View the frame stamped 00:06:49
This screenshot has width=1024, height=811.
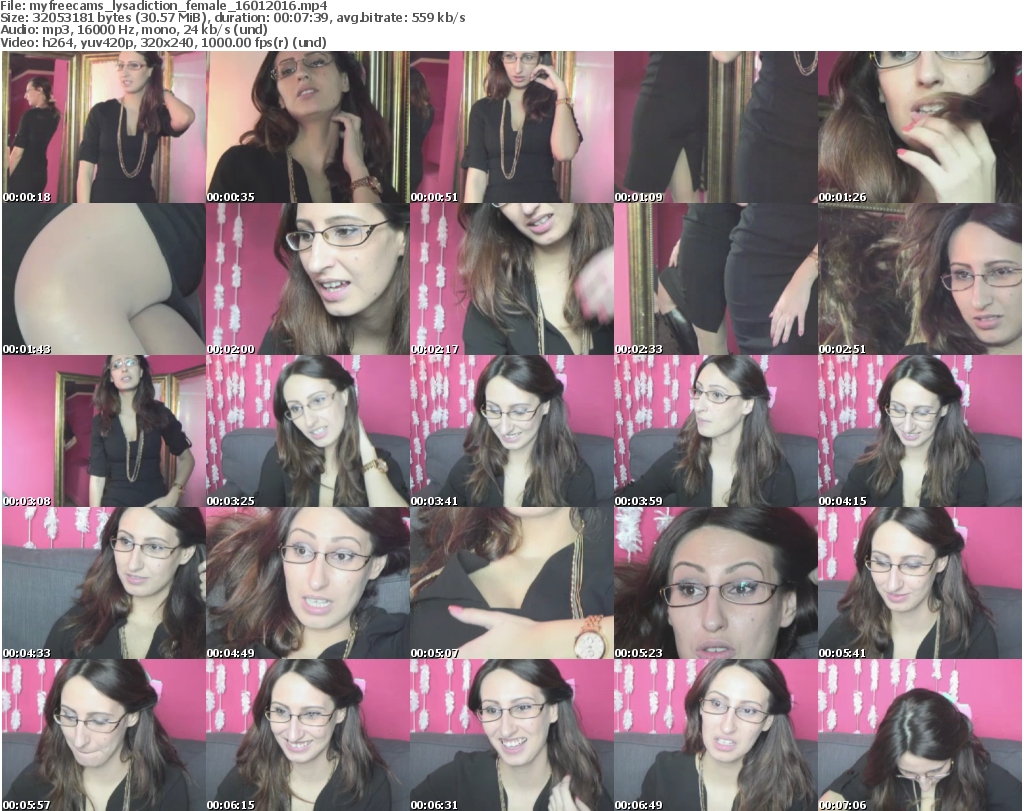point(716,735)
